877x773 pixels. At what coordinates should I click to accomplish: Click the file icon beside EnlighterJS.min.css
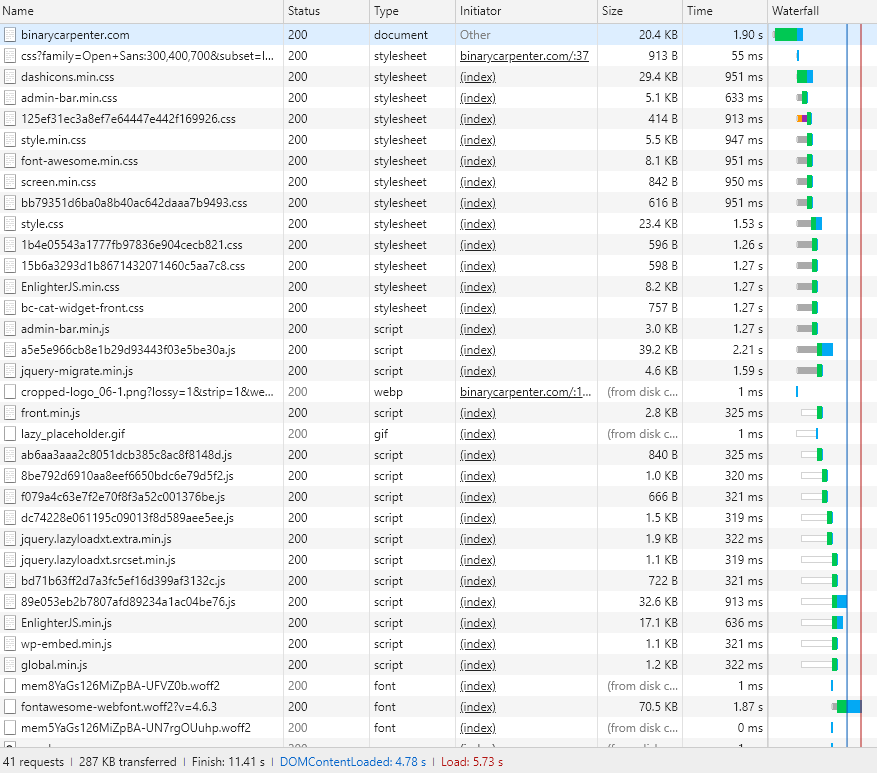[x=10, y=287]
